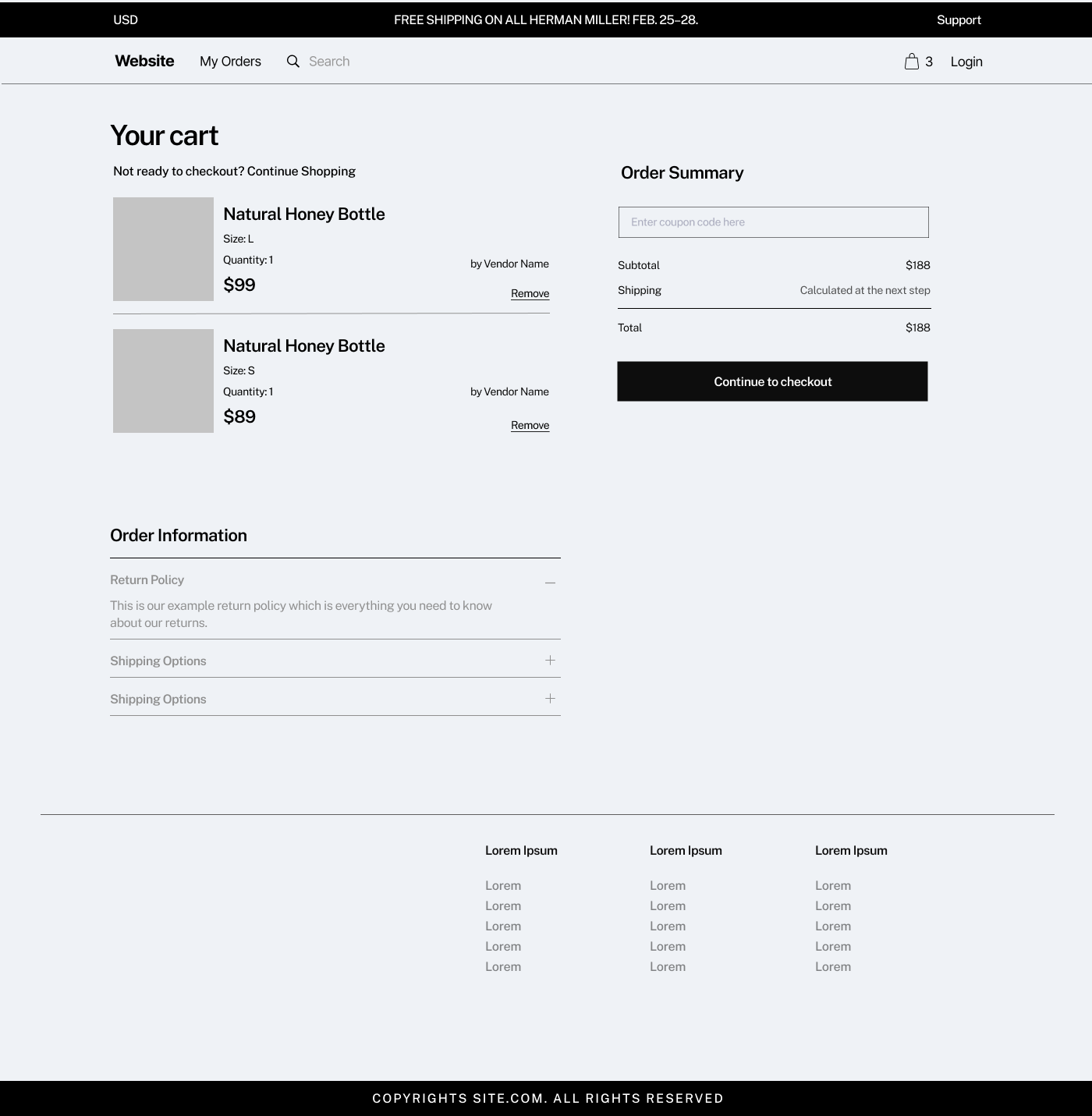Click the 'Size: L' text

coord(239,239)
